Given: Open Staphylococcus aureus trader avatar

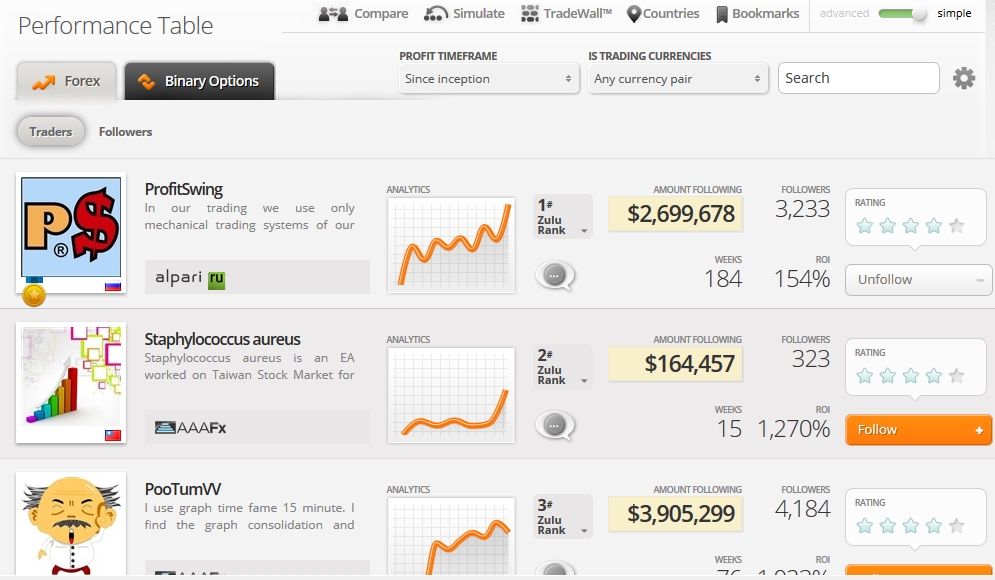Looking at the screenshot, I should click(71, 378).
